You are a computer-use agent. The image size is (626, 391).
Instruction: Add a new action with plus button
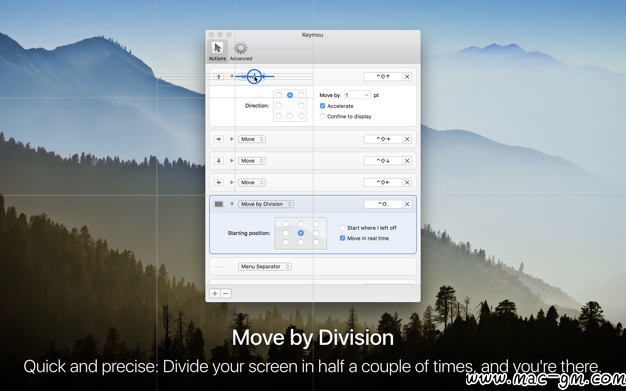[215, 294]
